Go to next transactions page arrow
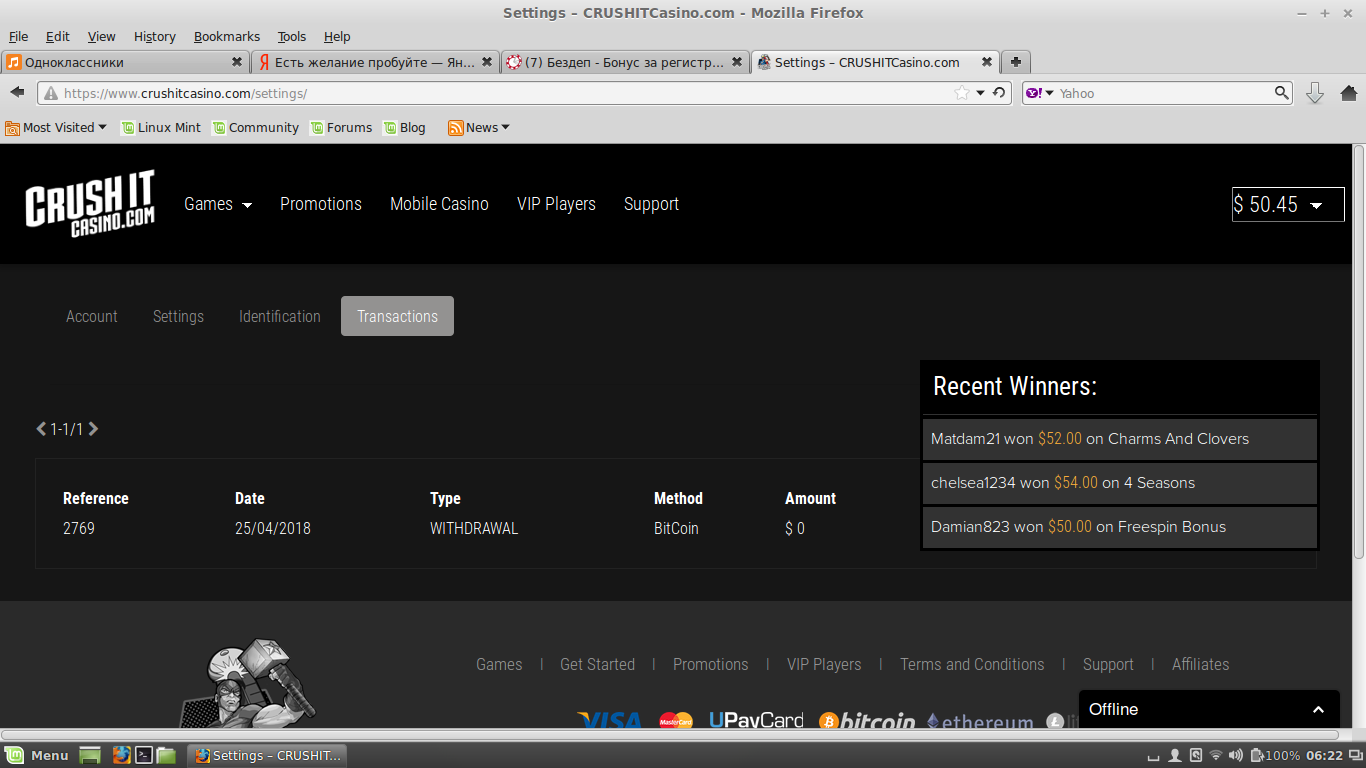The image size is (1366, 768). pos(93,429)
